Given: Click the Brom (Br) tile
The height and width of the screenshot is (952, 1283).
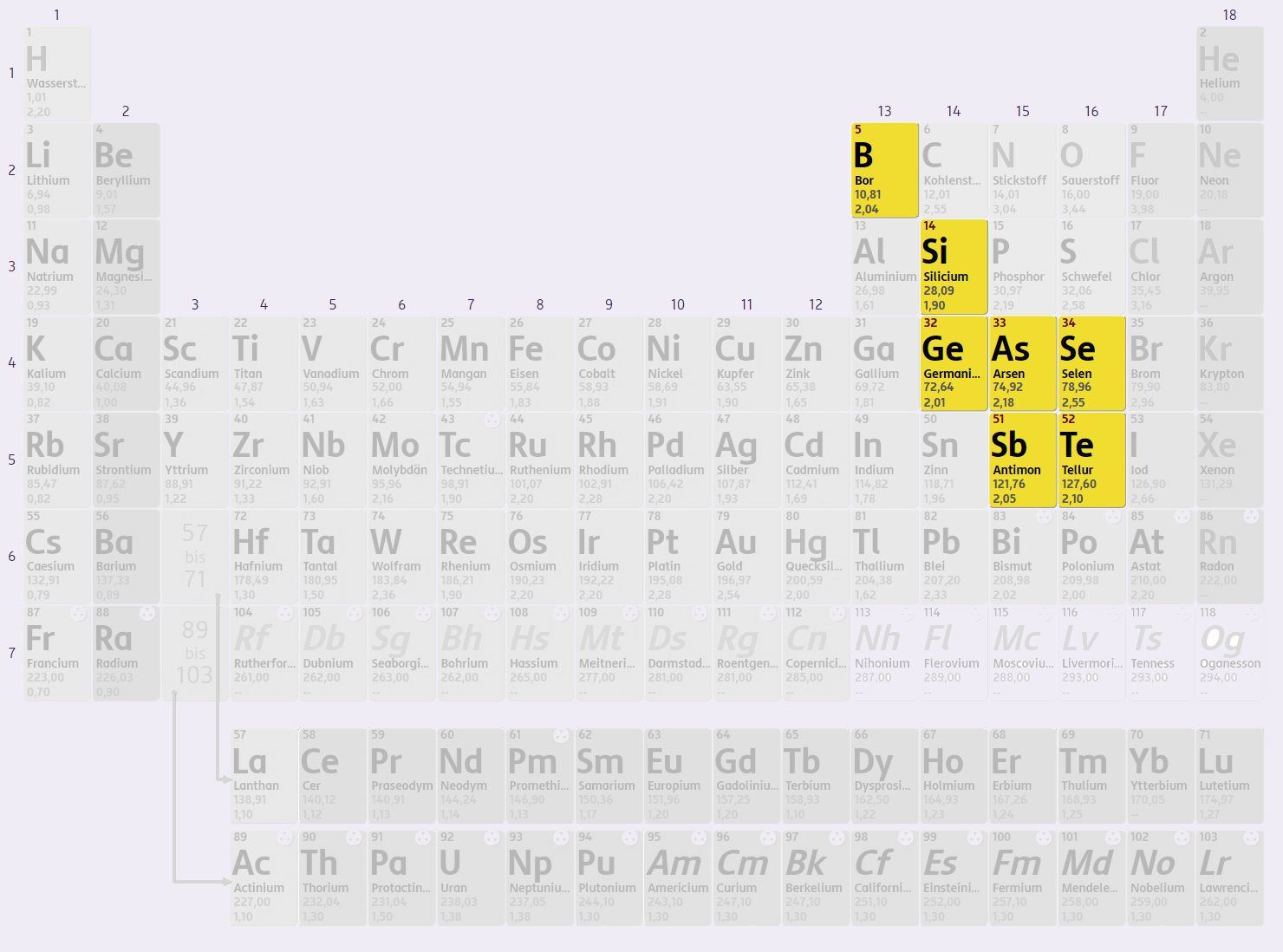Looking at the screenshot, I should [1161, 363].
